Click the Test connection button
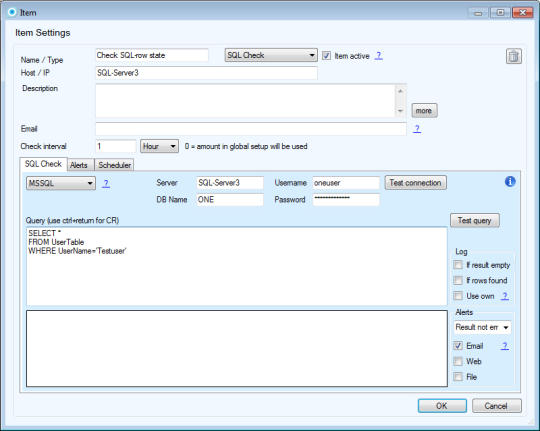 coord(415,183)
